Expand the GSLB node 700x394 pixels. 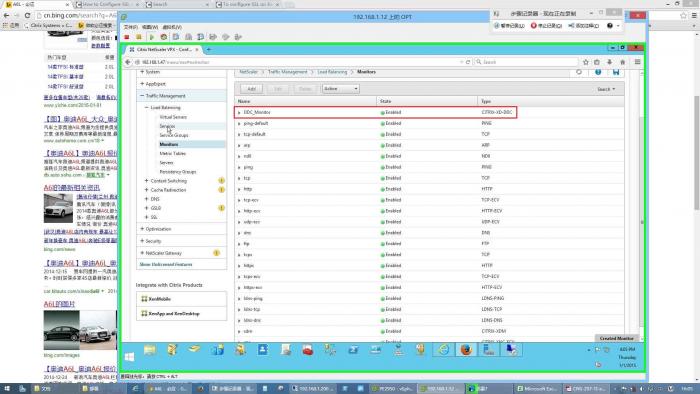click(146, 208)
